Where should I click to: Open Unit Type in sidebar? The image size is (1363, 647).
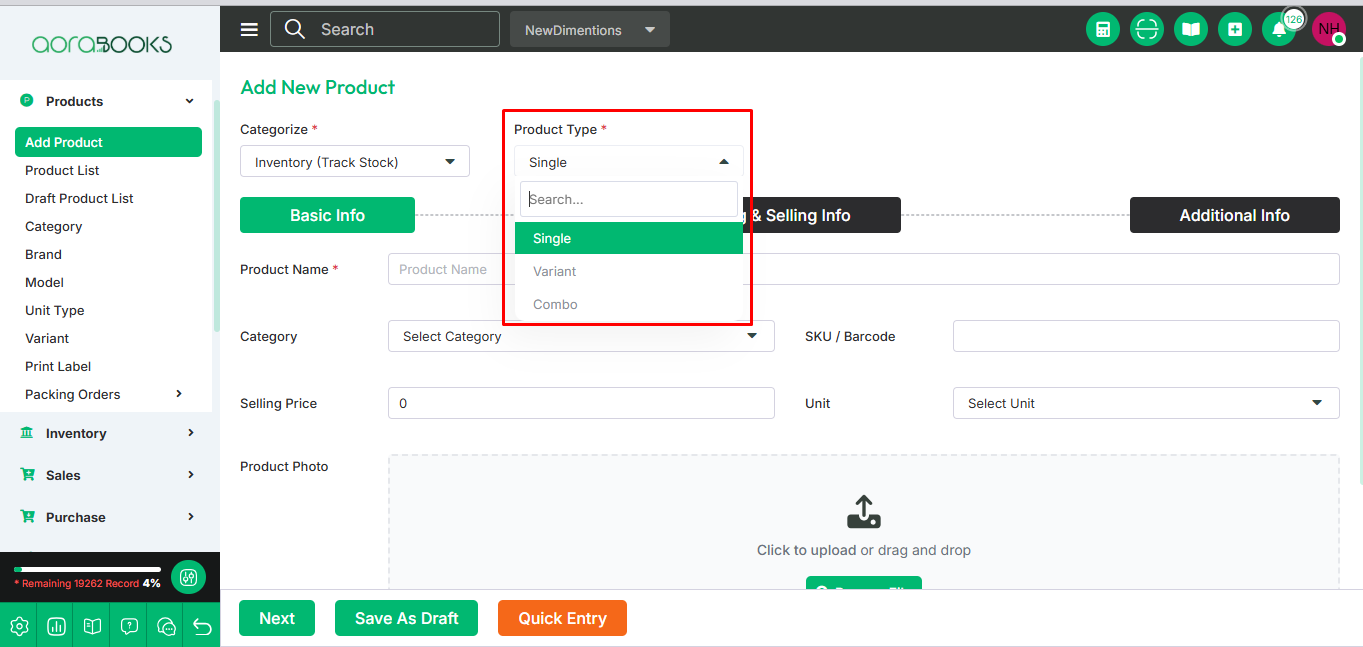coord(55,310)
